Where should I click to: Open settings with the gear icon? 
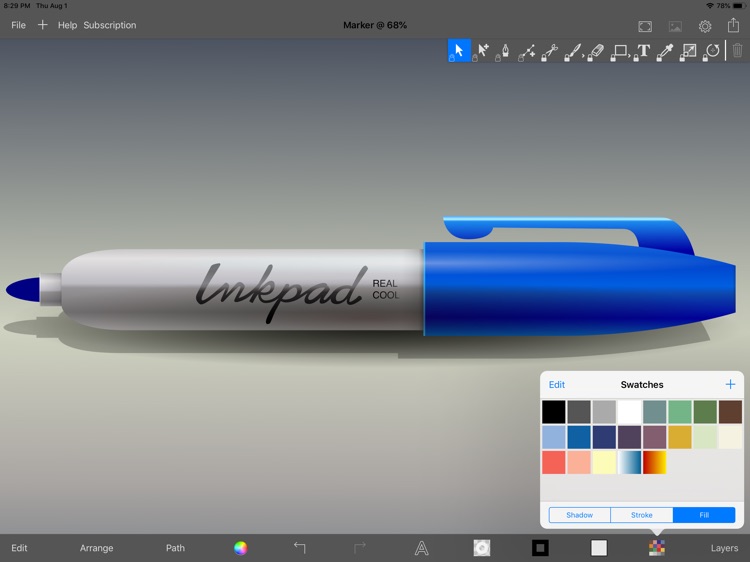pos(705,26)
